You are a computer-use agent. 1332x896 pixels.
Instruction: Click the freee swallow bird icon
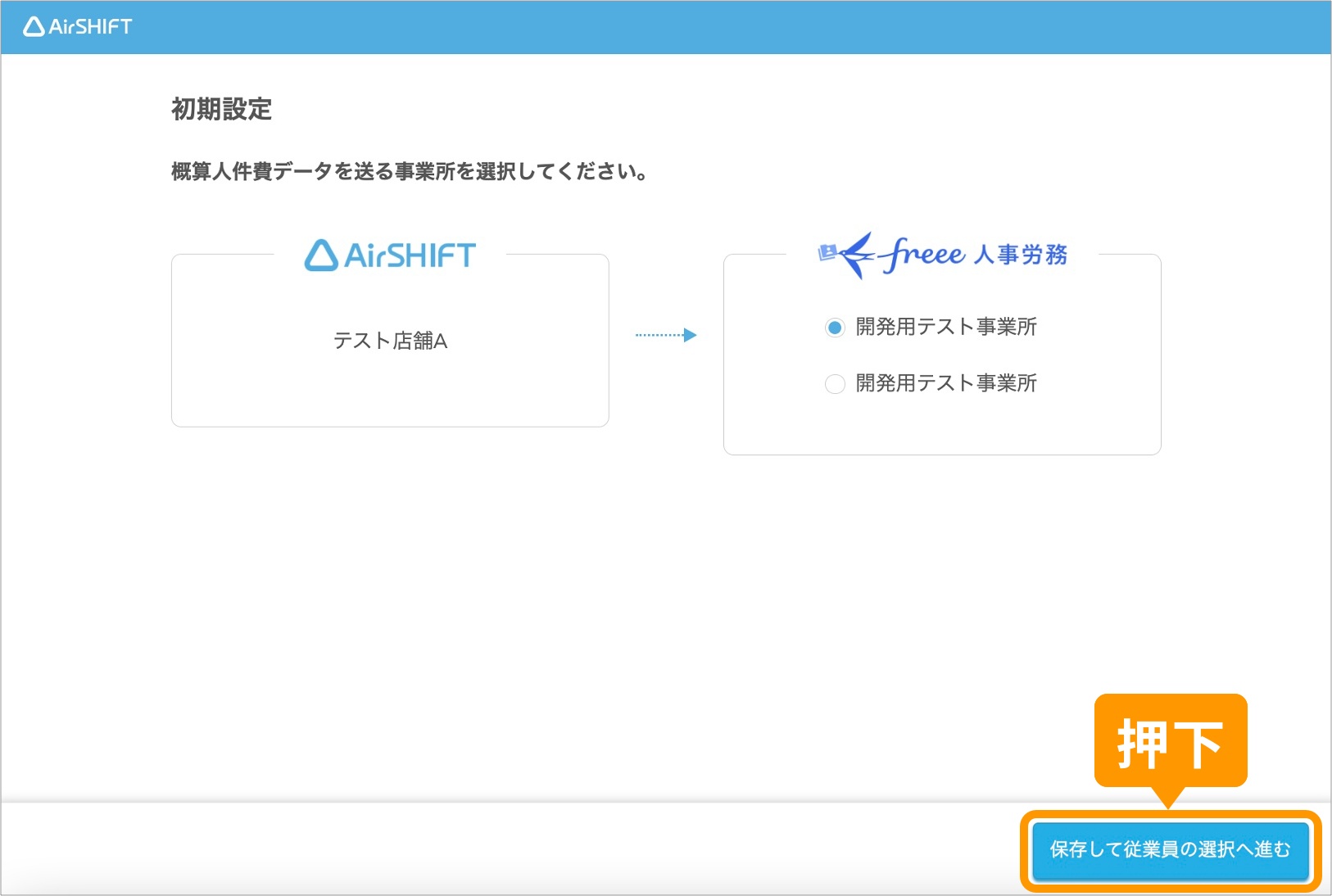(x=846, y=255)
